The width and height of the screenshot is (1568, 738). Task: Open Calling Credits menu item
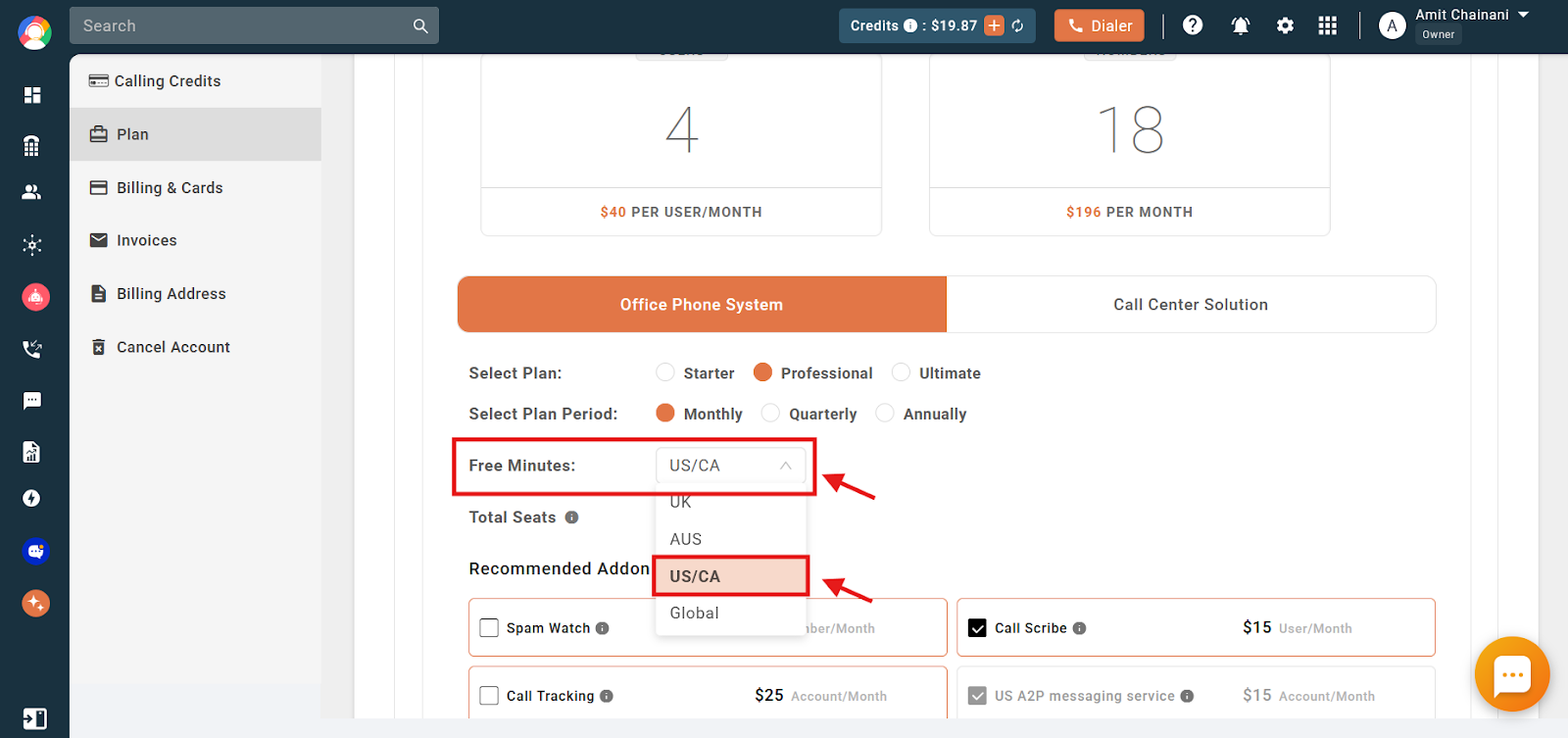(196, 81)
